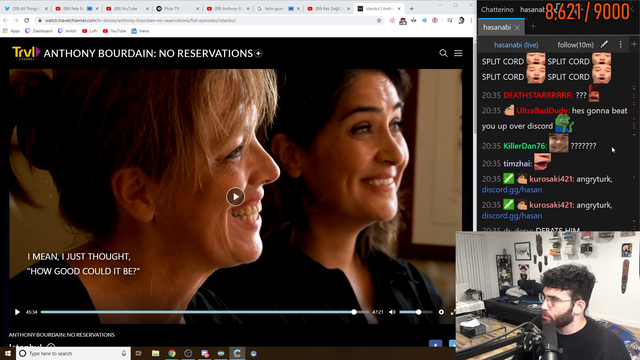Click the username KillerDan76 in chat
The height and width of the screenshot is (360, 640).
[525, 146]
